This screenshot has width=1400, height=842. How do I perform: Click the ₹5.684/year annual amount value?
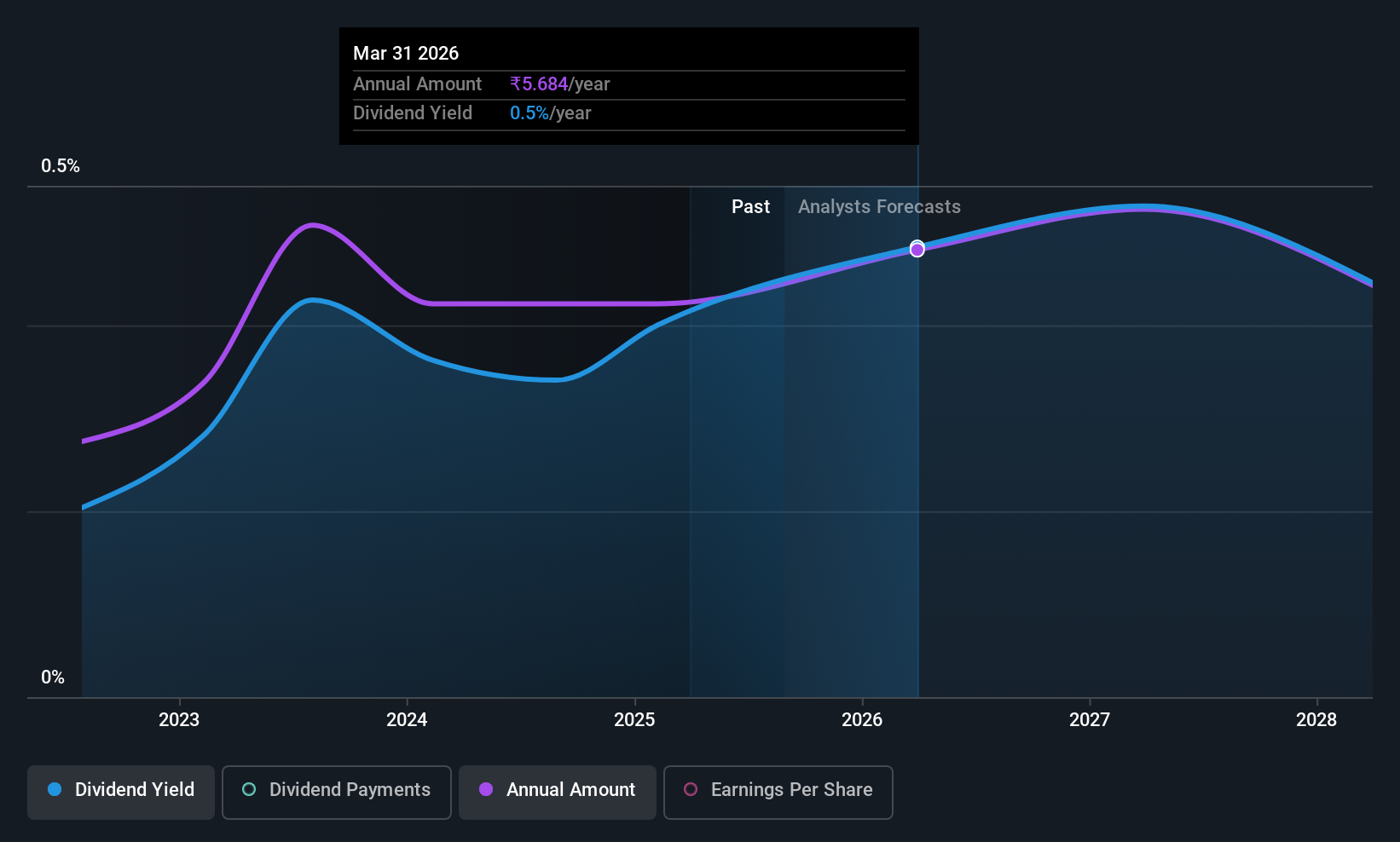(x=560, y=84)
